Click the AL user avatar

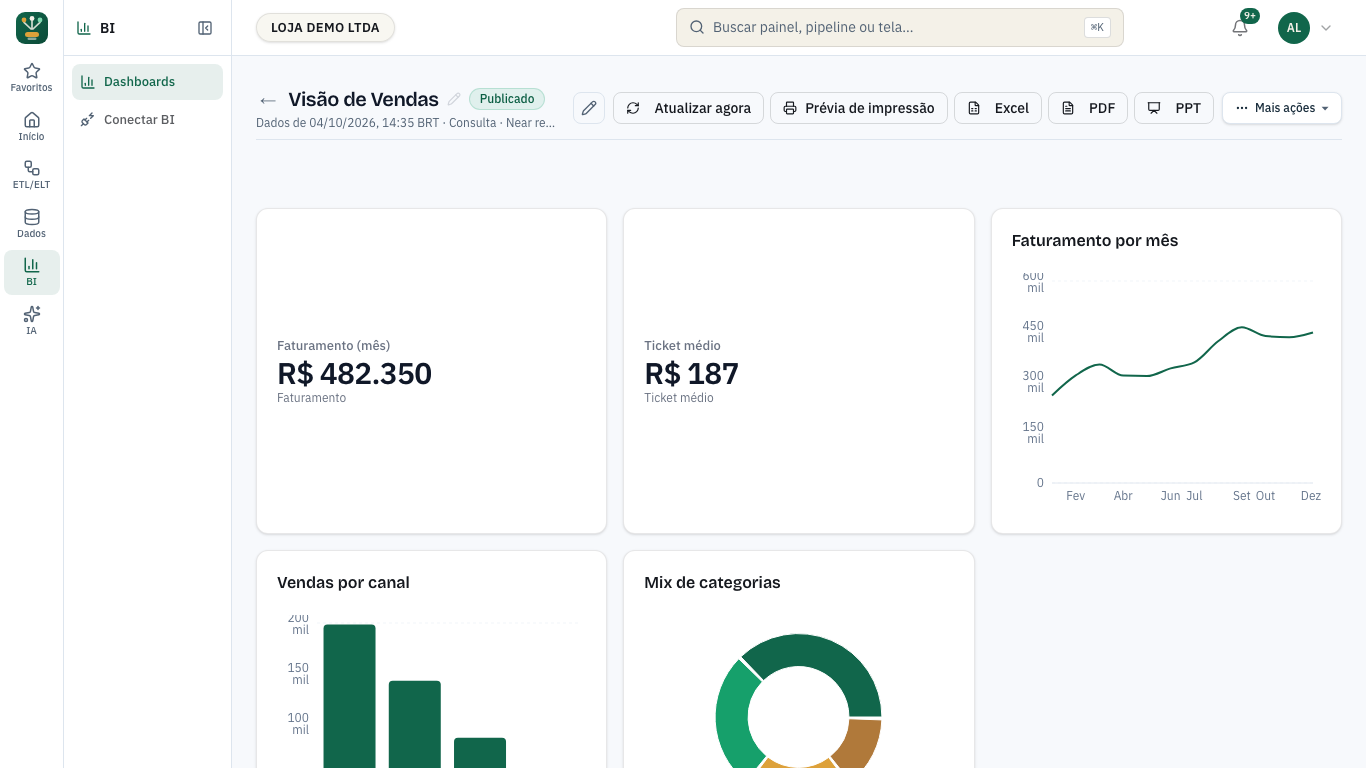pos(1294,28)
